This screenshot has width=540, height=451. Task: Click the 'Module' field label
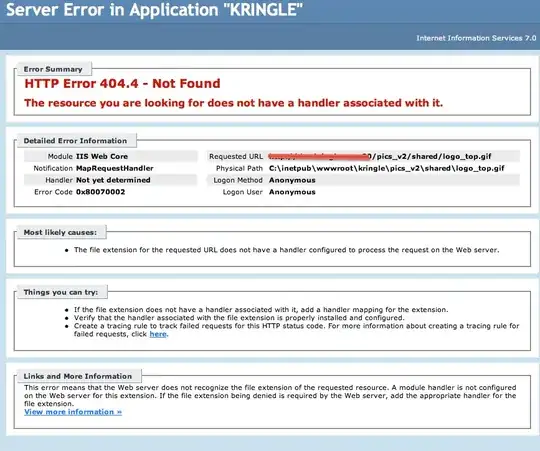[60, 156]
